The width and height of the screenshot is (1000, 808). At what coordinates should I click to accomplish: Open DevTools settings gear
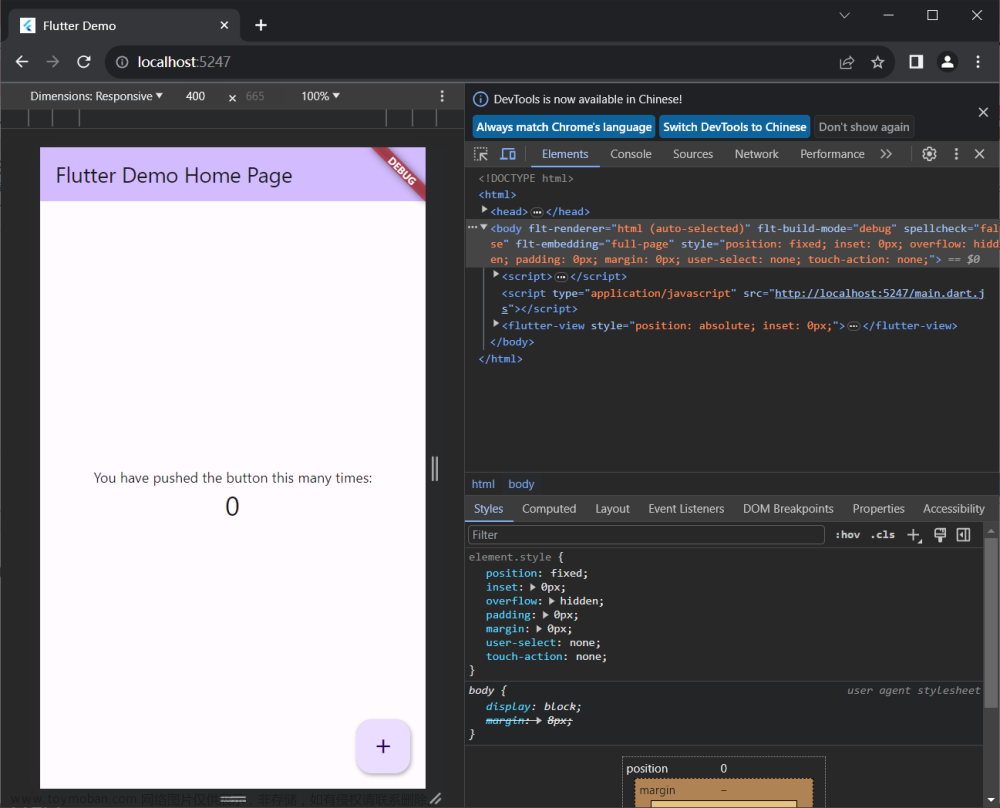point(929,154)
